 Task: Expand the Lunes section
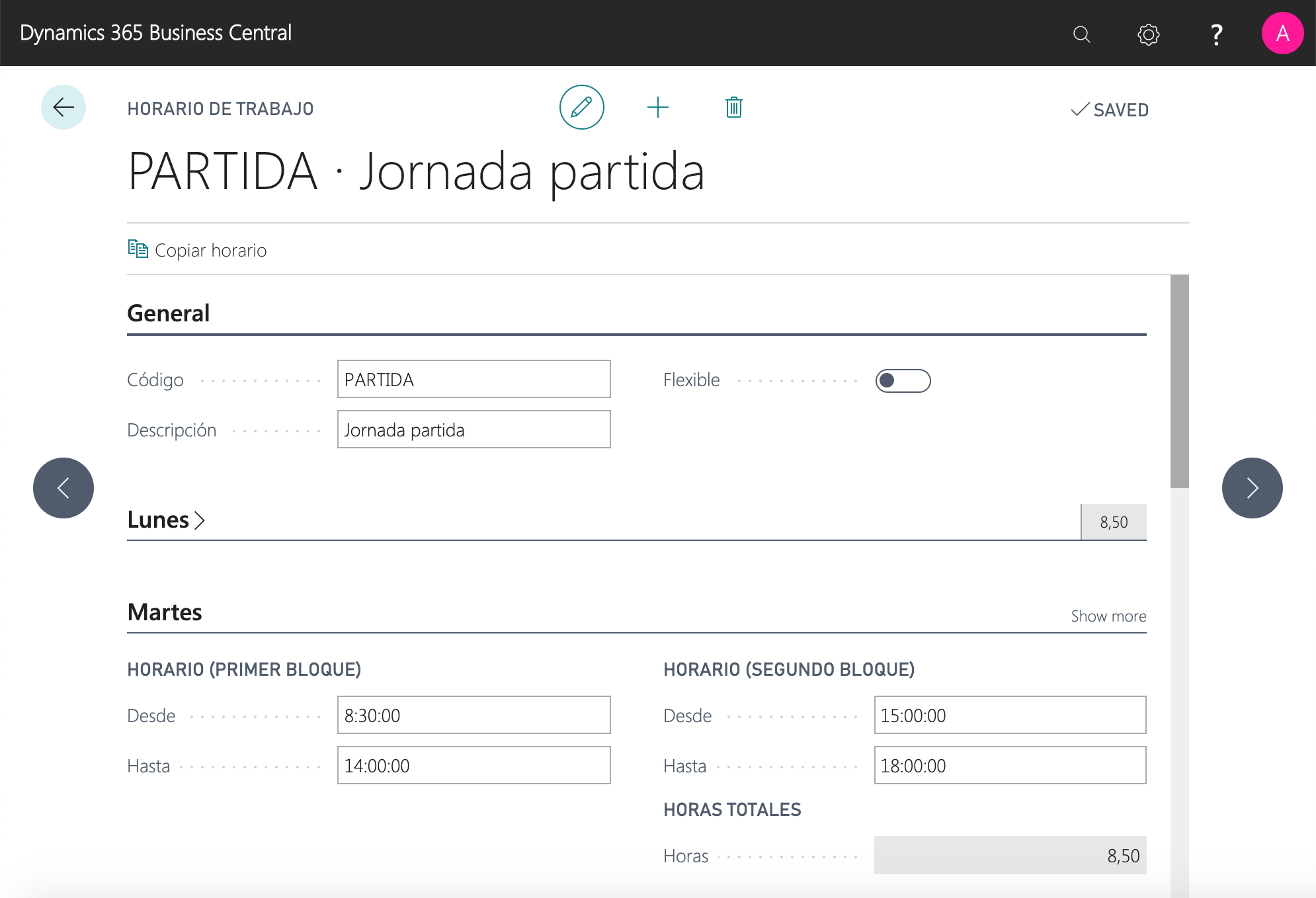(166, 520)
